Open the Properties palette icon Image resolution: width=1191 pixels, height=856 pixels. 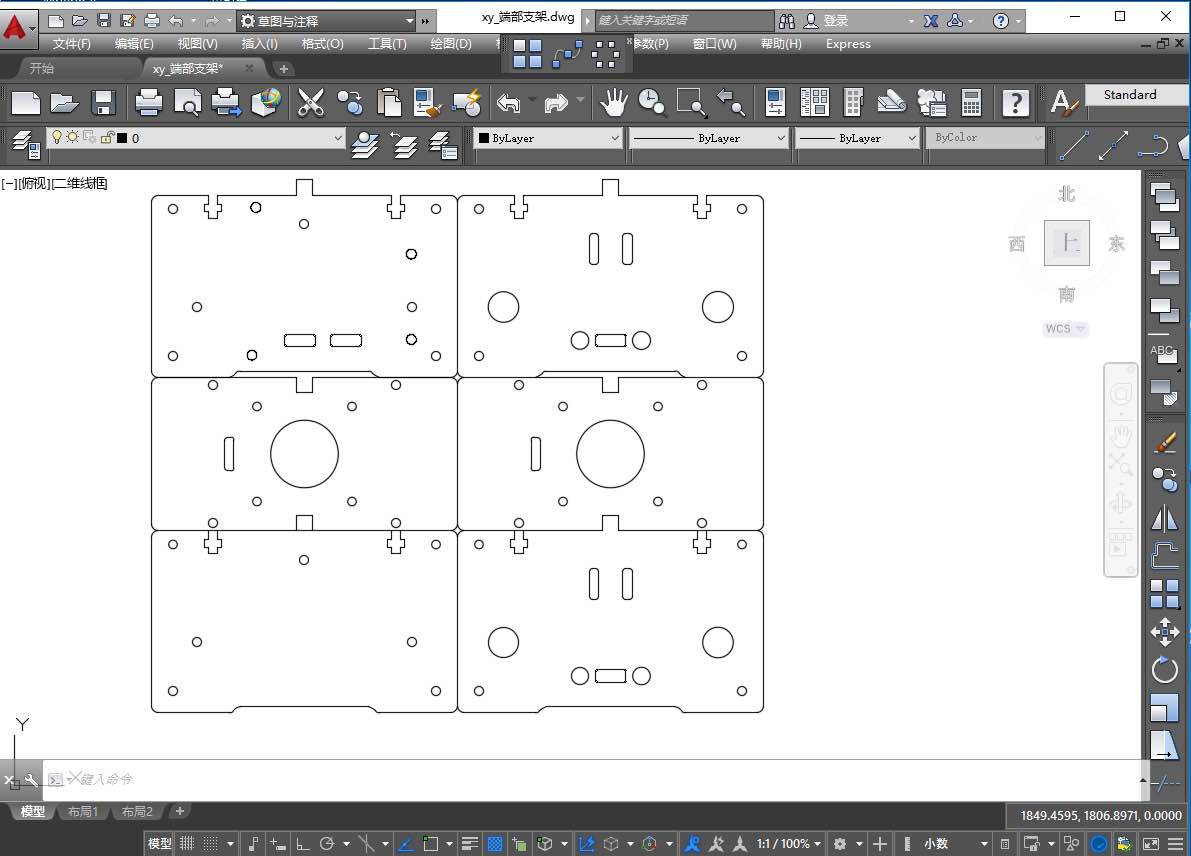pos(775,103)
